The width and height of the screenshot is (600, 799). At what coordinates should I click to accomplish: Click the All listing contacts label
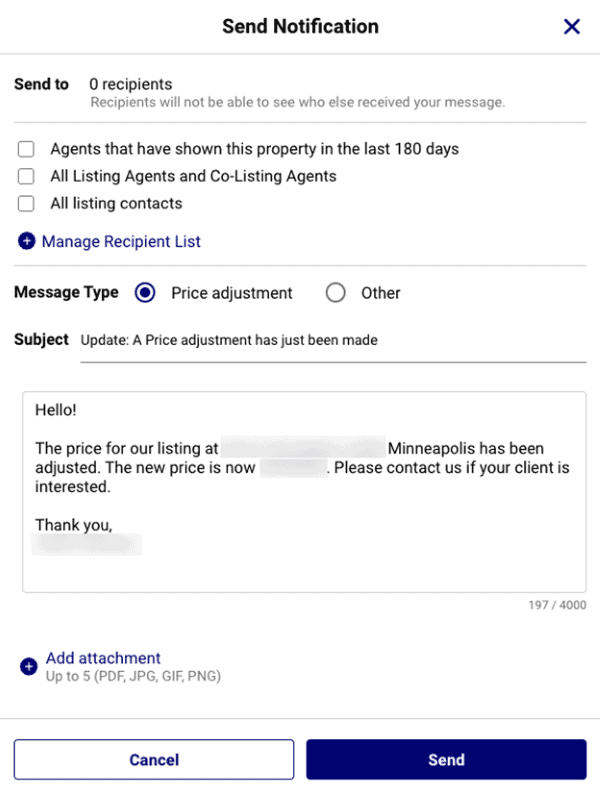pyautogui.click(x=116, y=203)
